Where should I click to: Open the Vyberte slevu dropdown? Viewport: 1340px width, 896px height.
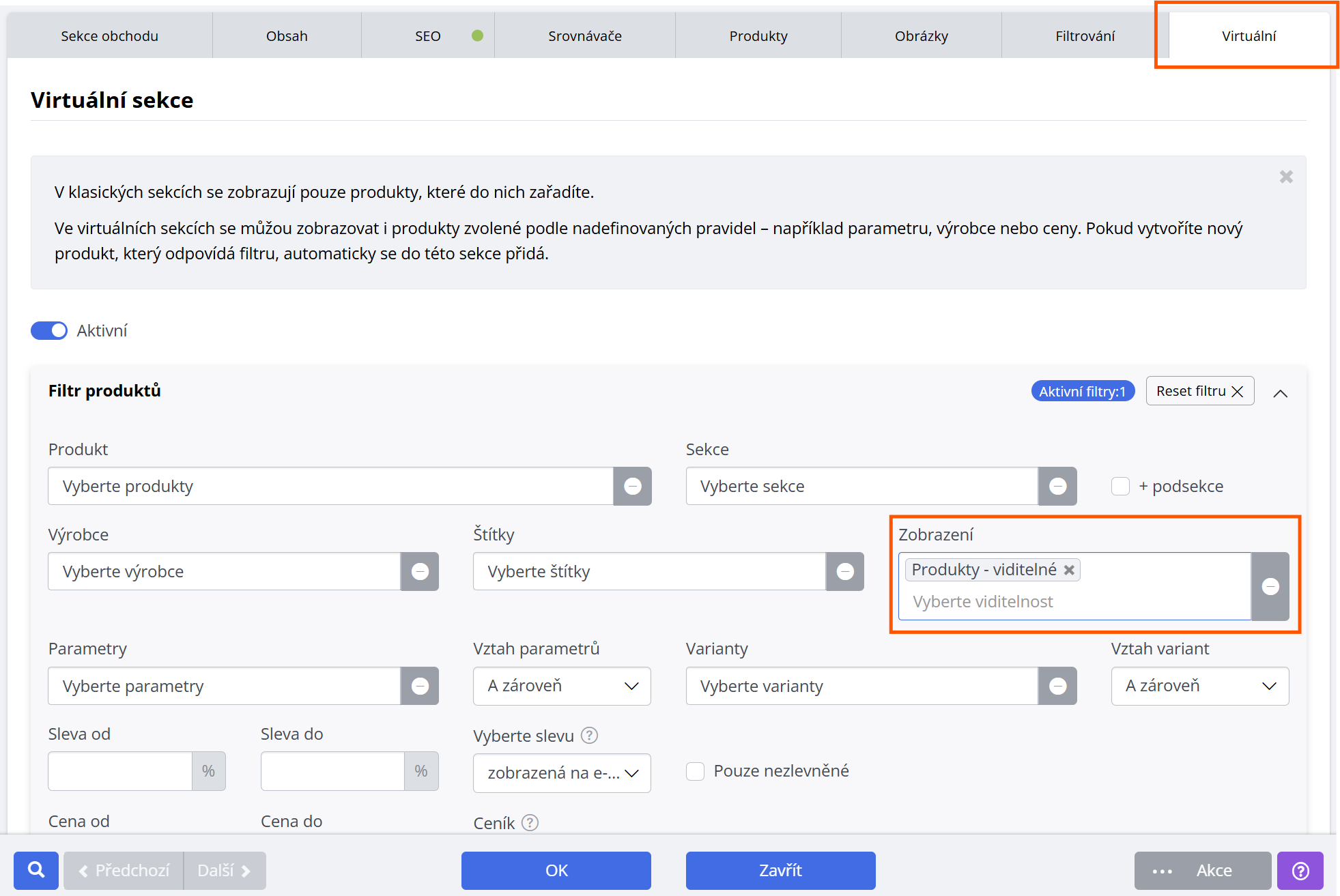[x=562, y=773]
